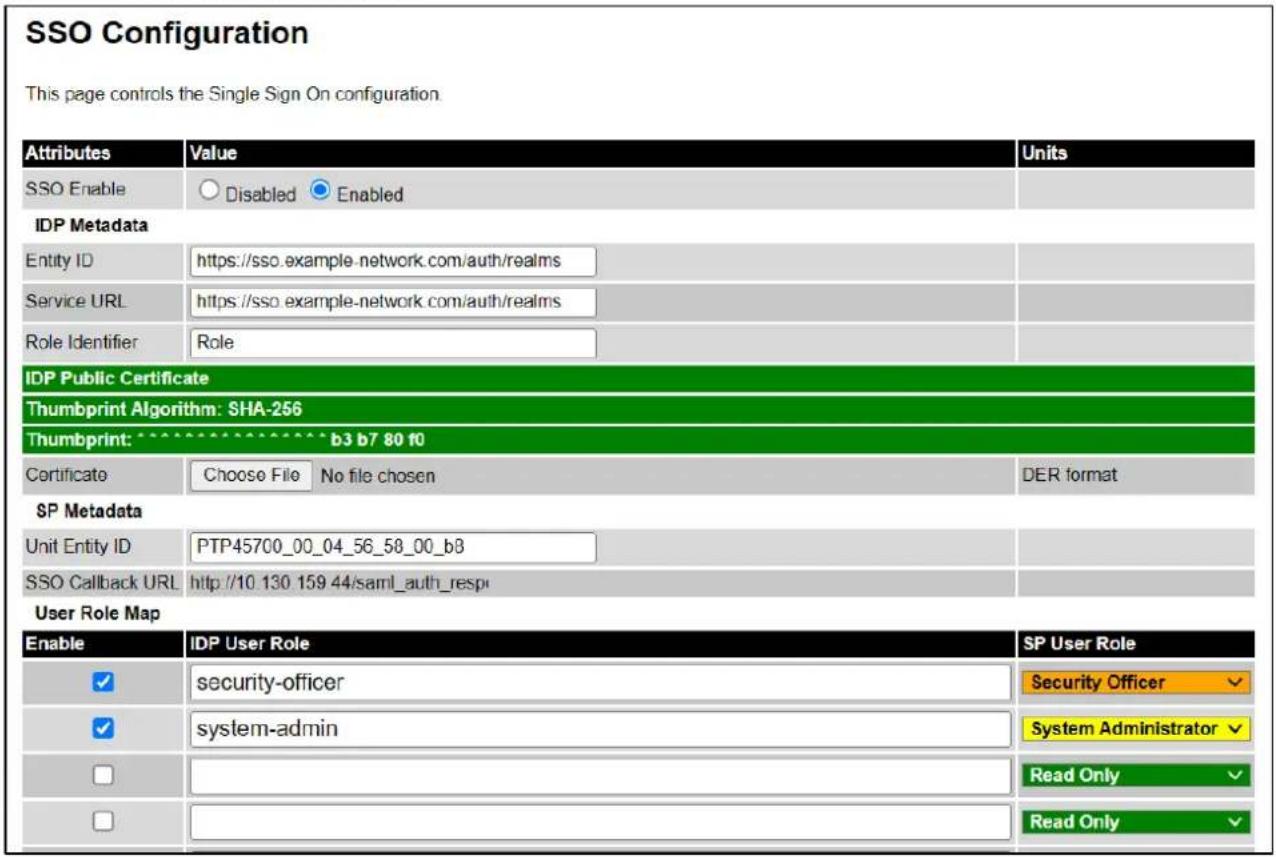
Task: Click the Role Identifier input field
Action: point(391,342)
